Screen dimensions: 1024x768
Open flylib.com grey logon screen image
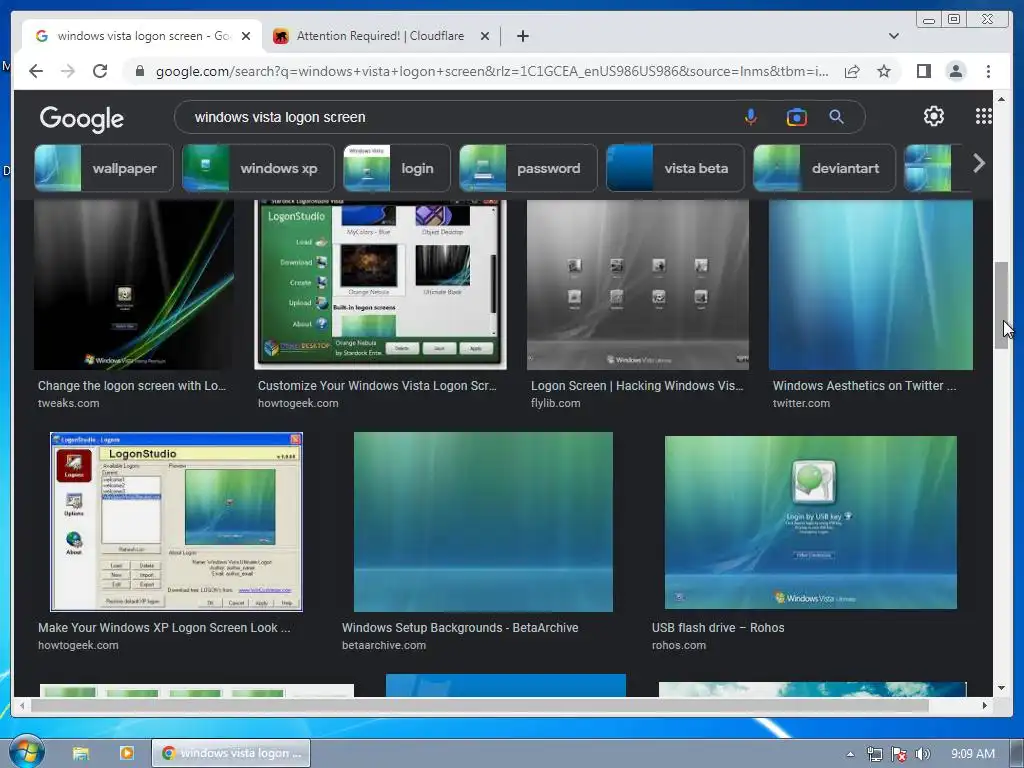point(638,285)
